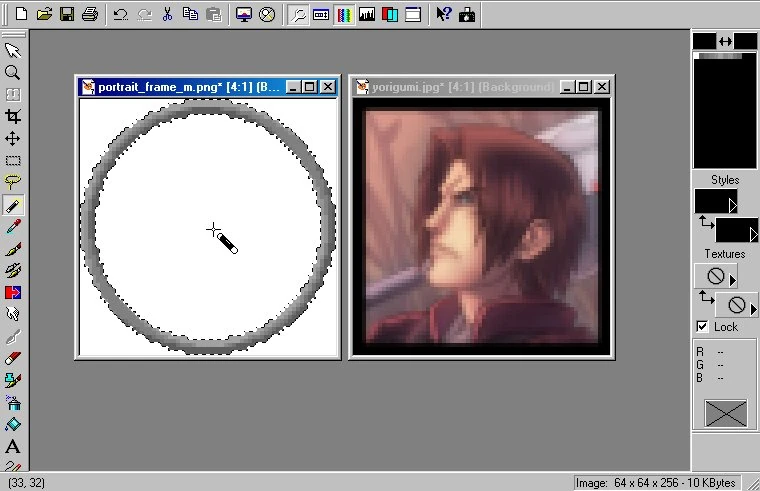Open the background Textures arrow flyout
Image resolution: width=760 pixels, height=491 pixels.
point(754,309)
